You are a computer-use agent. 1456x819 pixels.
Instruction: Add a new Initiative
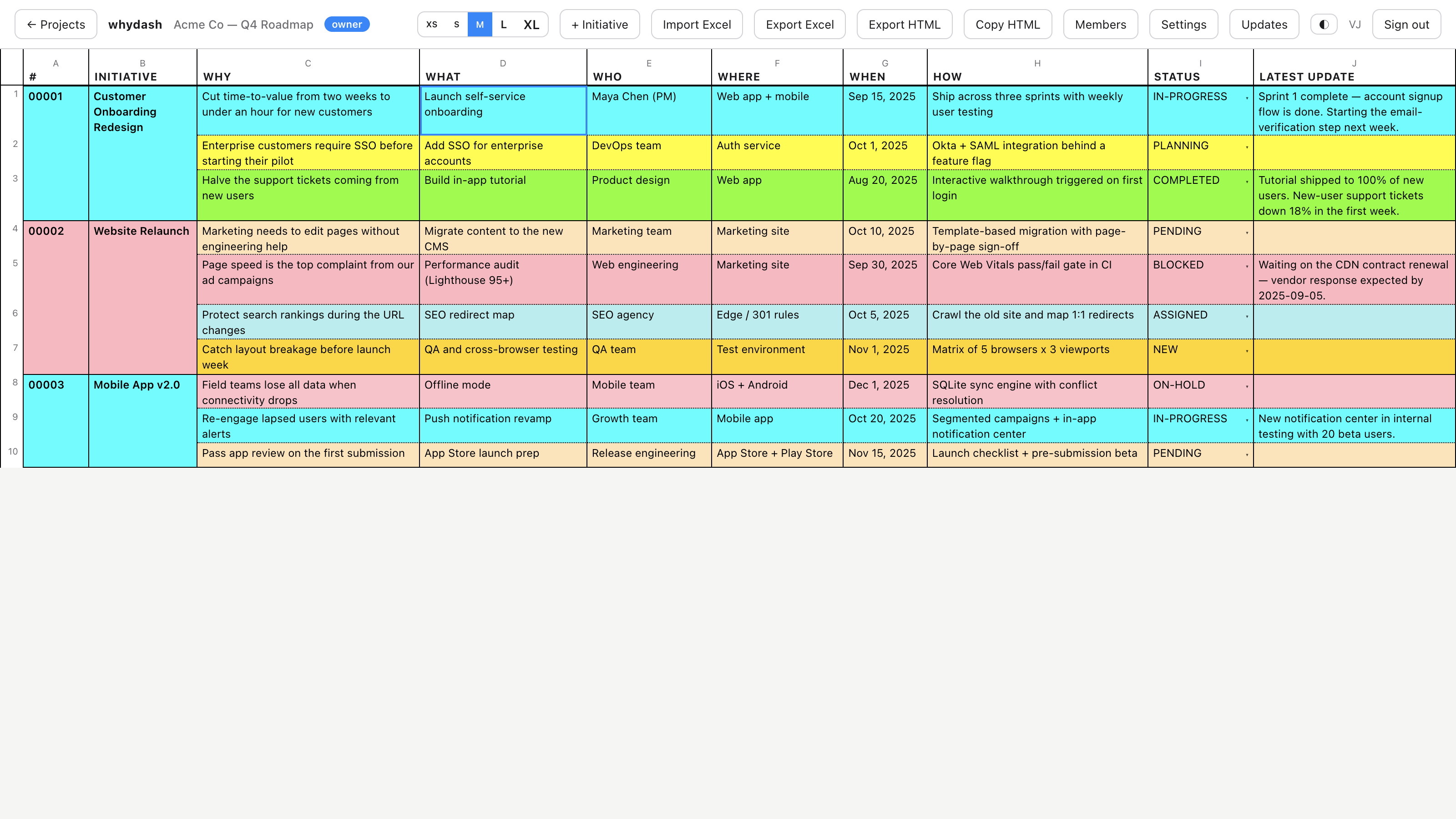point(599,24)
